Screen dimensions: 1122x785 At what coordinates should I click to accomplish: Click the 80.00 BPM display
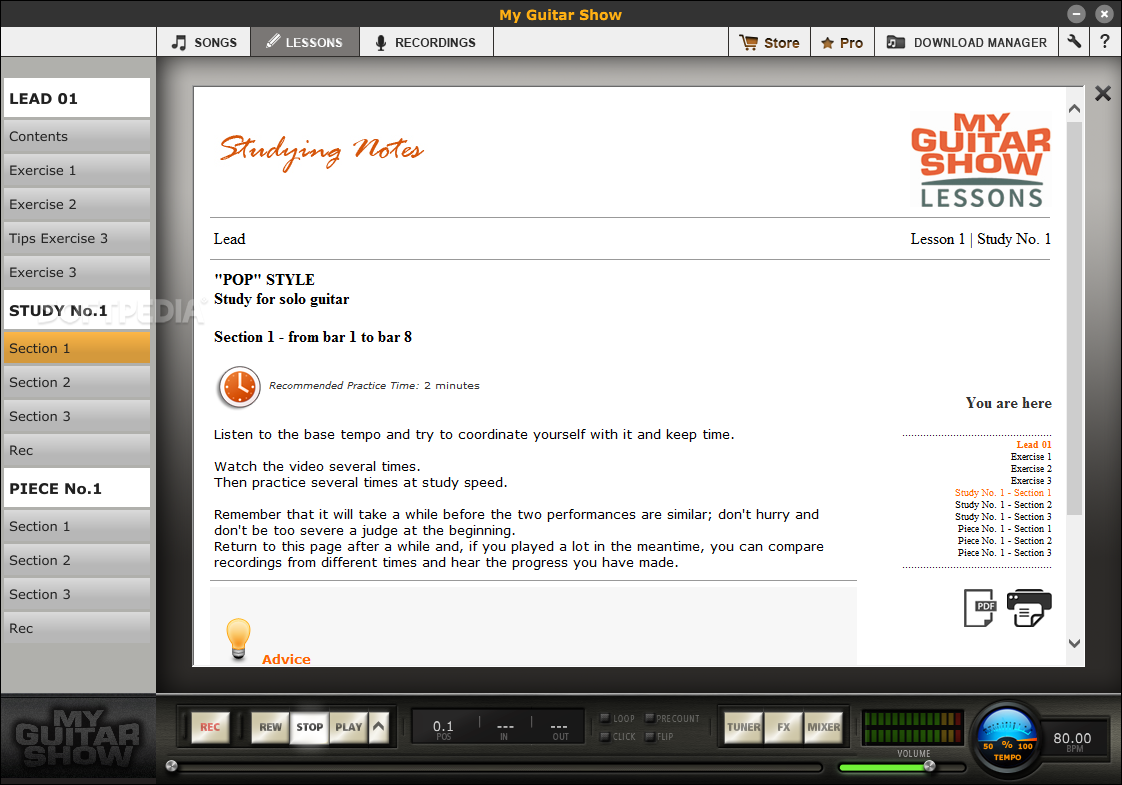(x=1072, y=741)
